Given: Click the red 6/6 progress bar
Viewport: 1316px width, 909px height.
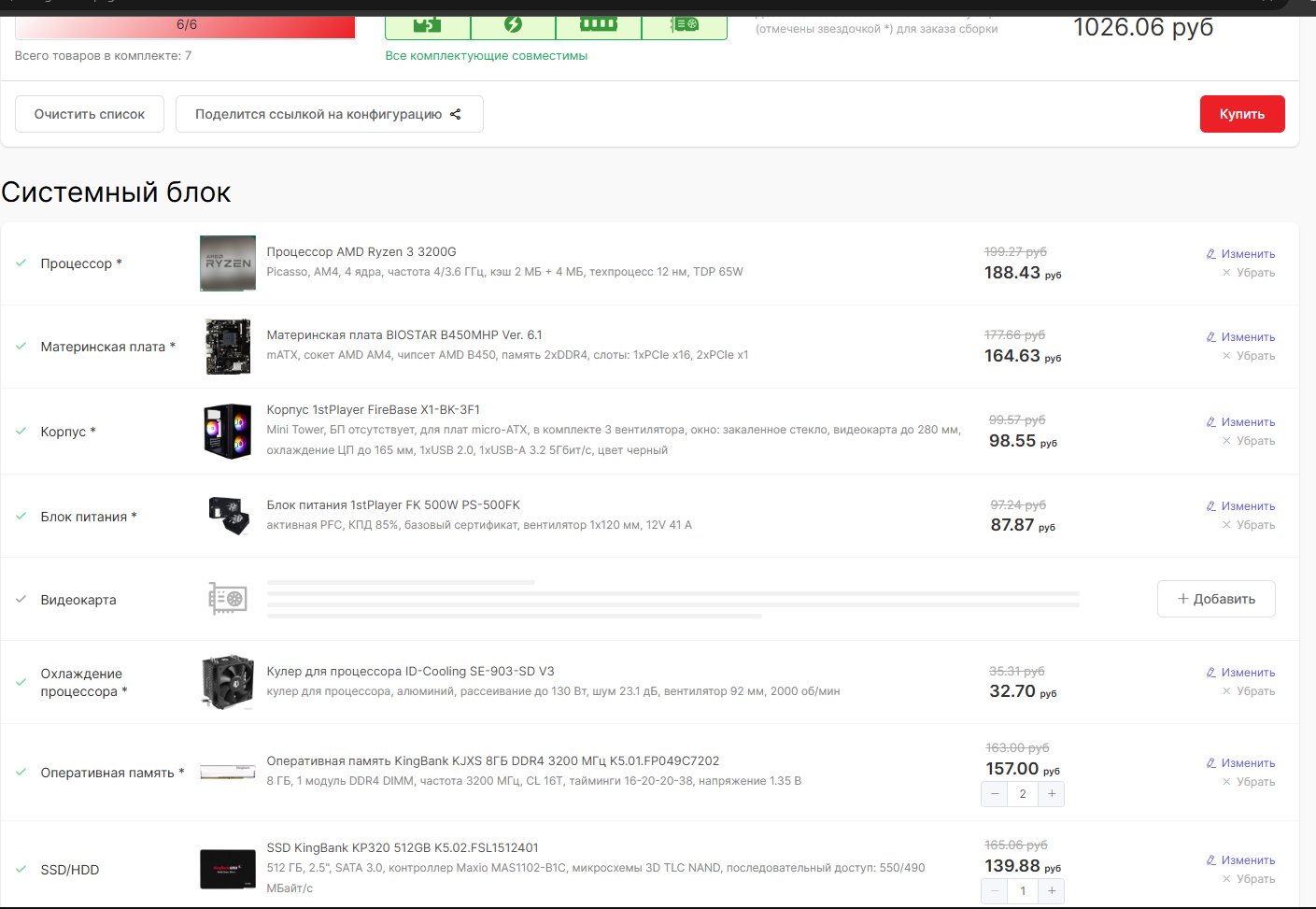Looking at the screenshot, I should click(x=186, y=26).
